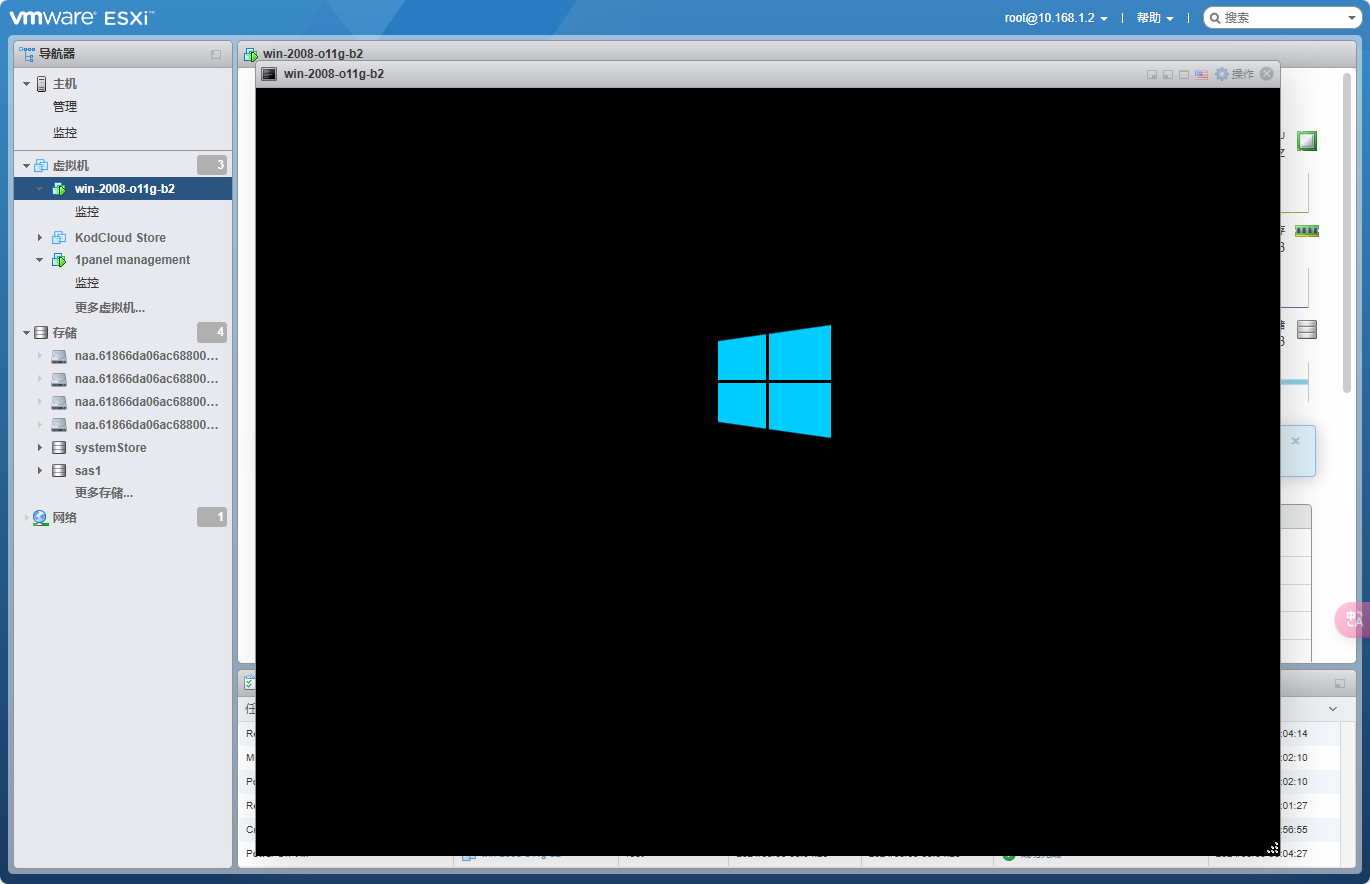
Task: Open Host Monitor (监控) page
Action: coord(65,133)
